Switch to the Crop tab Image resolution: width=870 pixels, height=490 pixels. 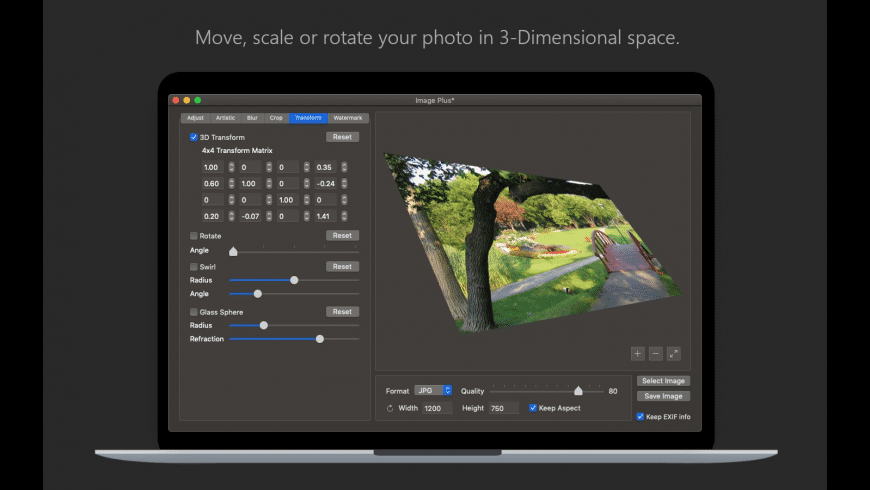pyautogui.click(x=276, y=118)
